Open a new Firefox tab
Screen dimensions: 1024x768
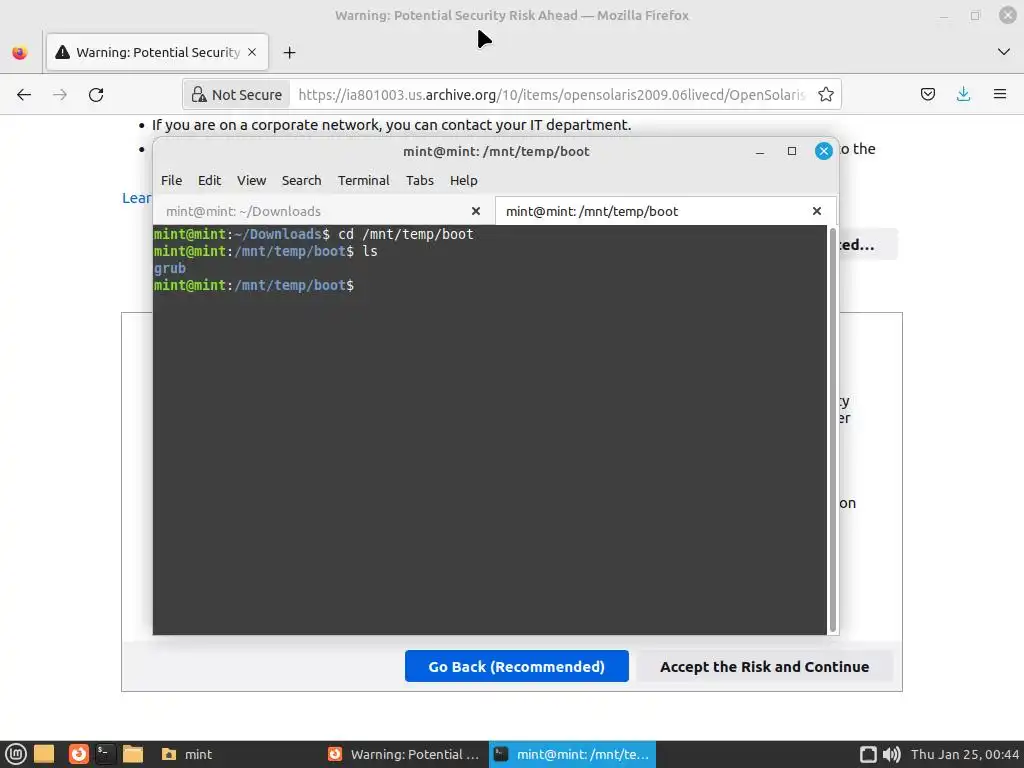click(289, 52)
